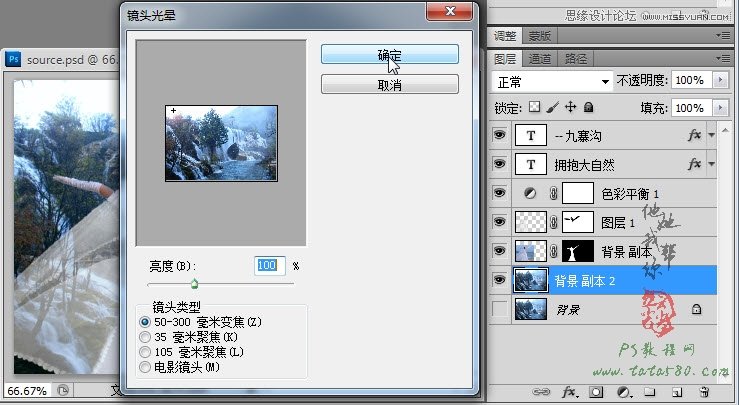The width and height of the screenshot is (739, 405).
Task: Click new group folder icon
Action: 650,392
